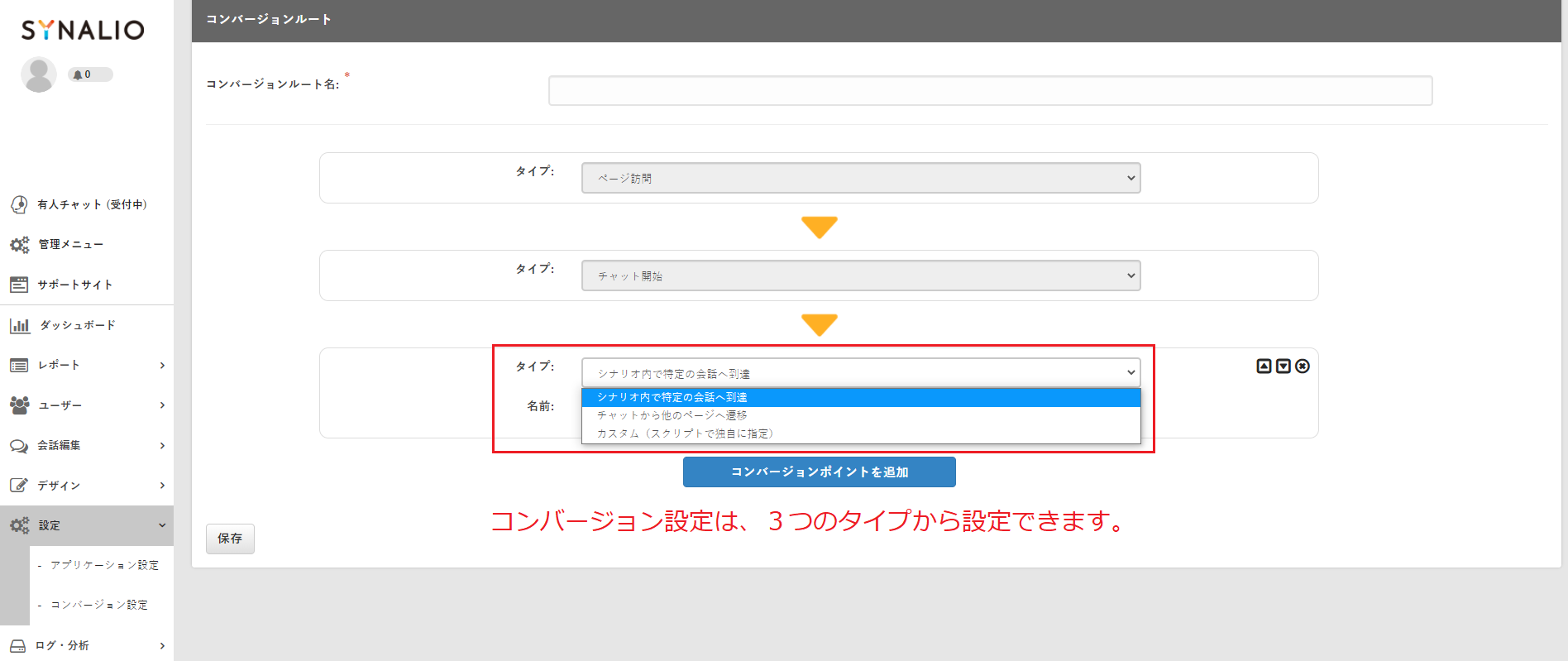Viewport: 1568px width, 661px height.
Task: Click the コンバージョンルート名 label
Action: 273,84
